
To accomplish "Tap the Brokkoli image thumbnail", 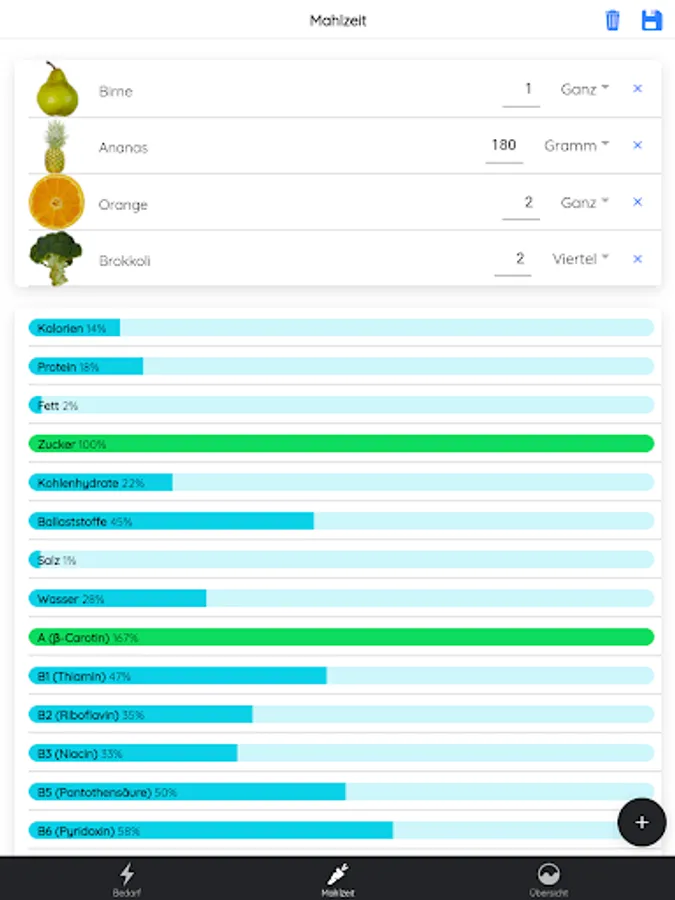I will (57, 258).
